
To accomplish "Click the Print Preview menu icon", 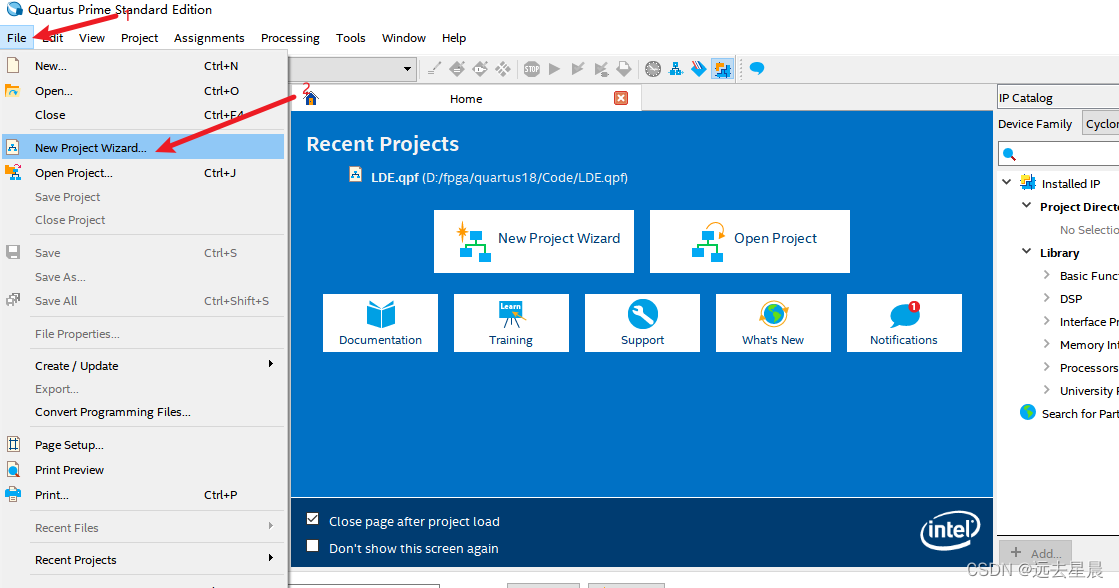I will [13, 469].
